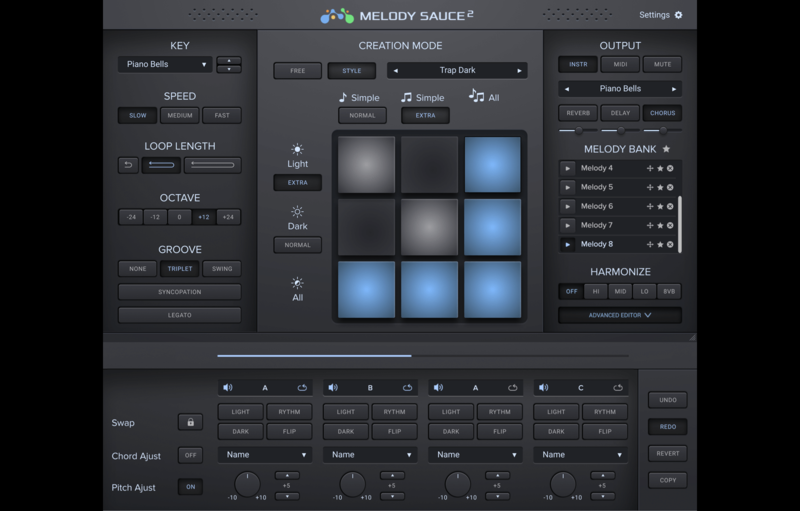Click the melody playback progress bar

point(422,355)
